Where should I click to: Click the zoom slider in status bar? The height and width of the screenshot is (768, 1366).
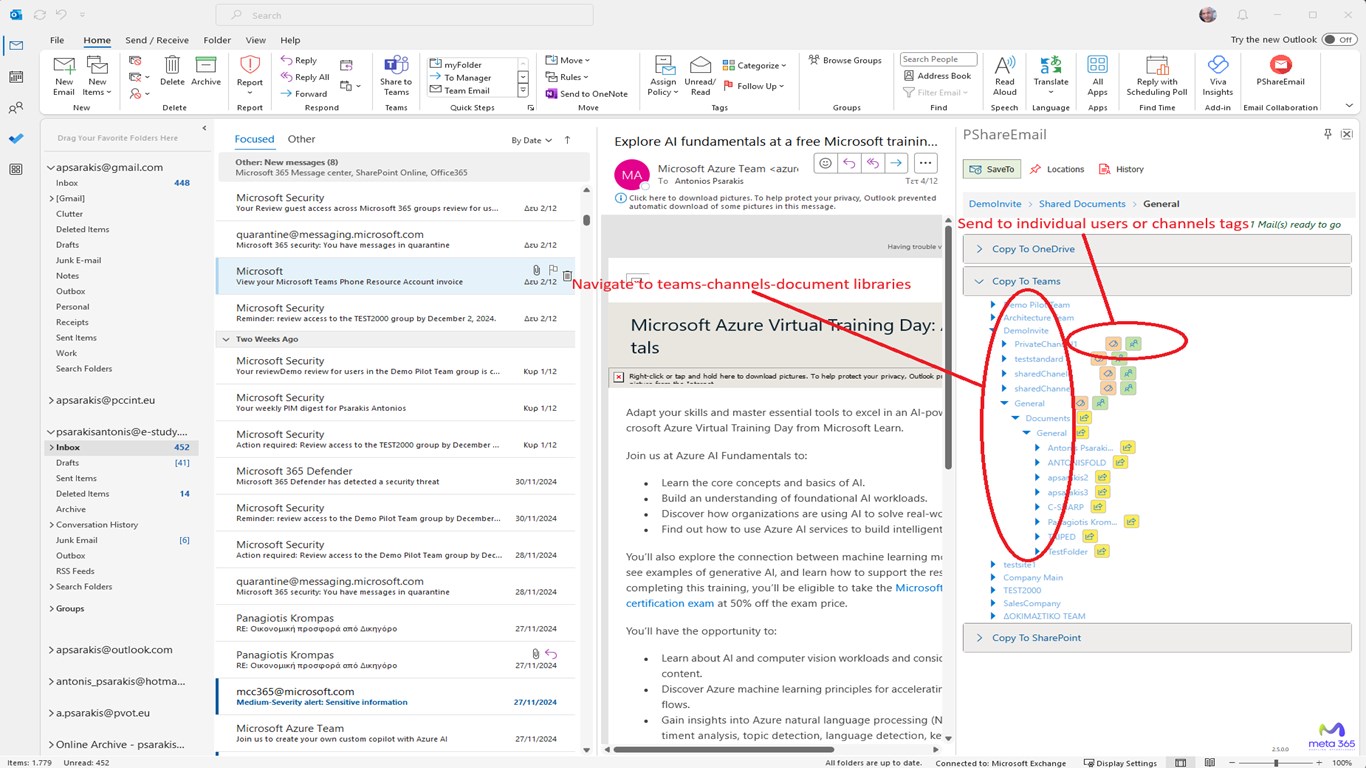tap(1276, 763)
